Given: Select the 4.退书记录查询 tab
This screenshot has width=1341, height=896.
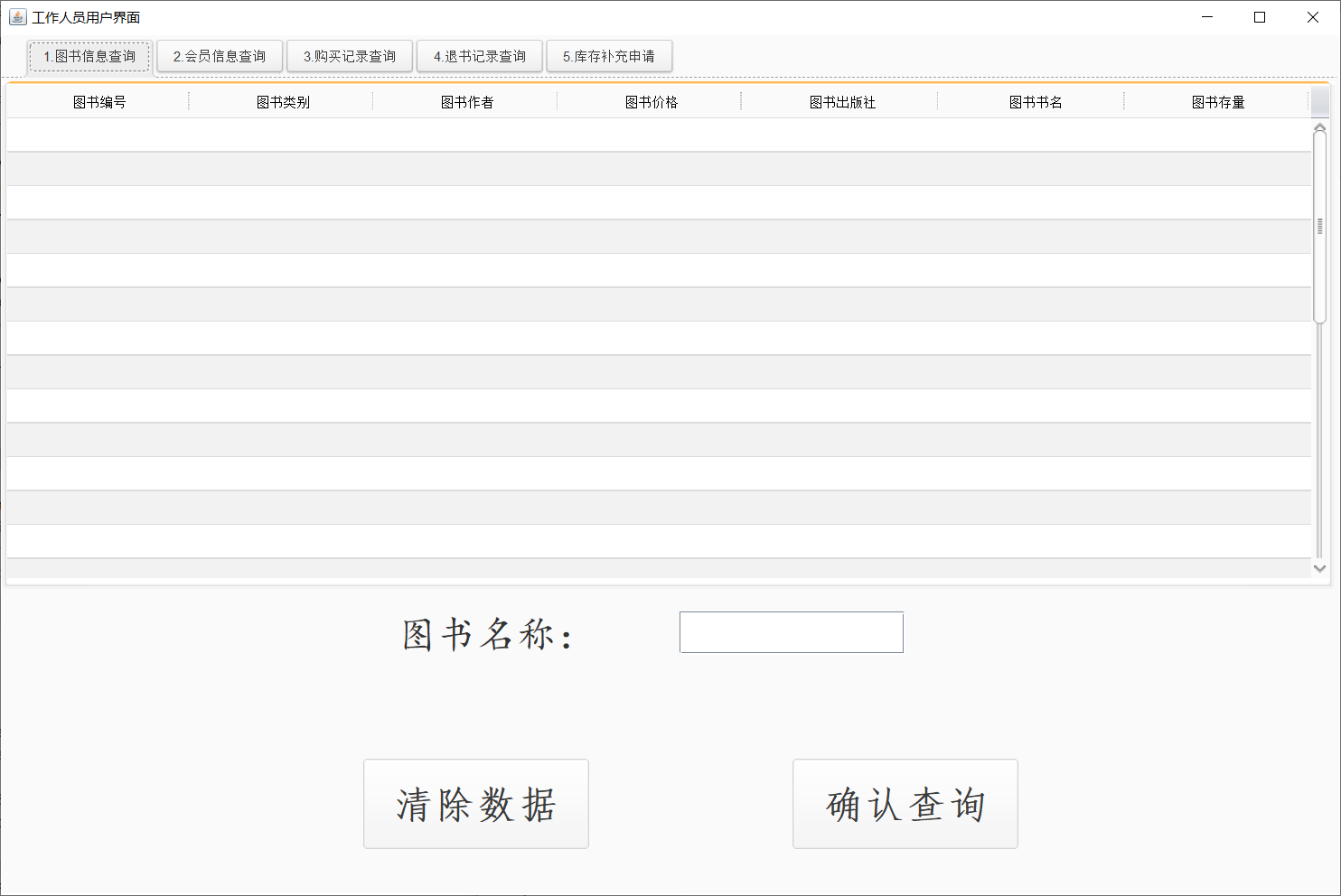Looking at the screenshot, I should pyautogui.click(x=480, y=56).
